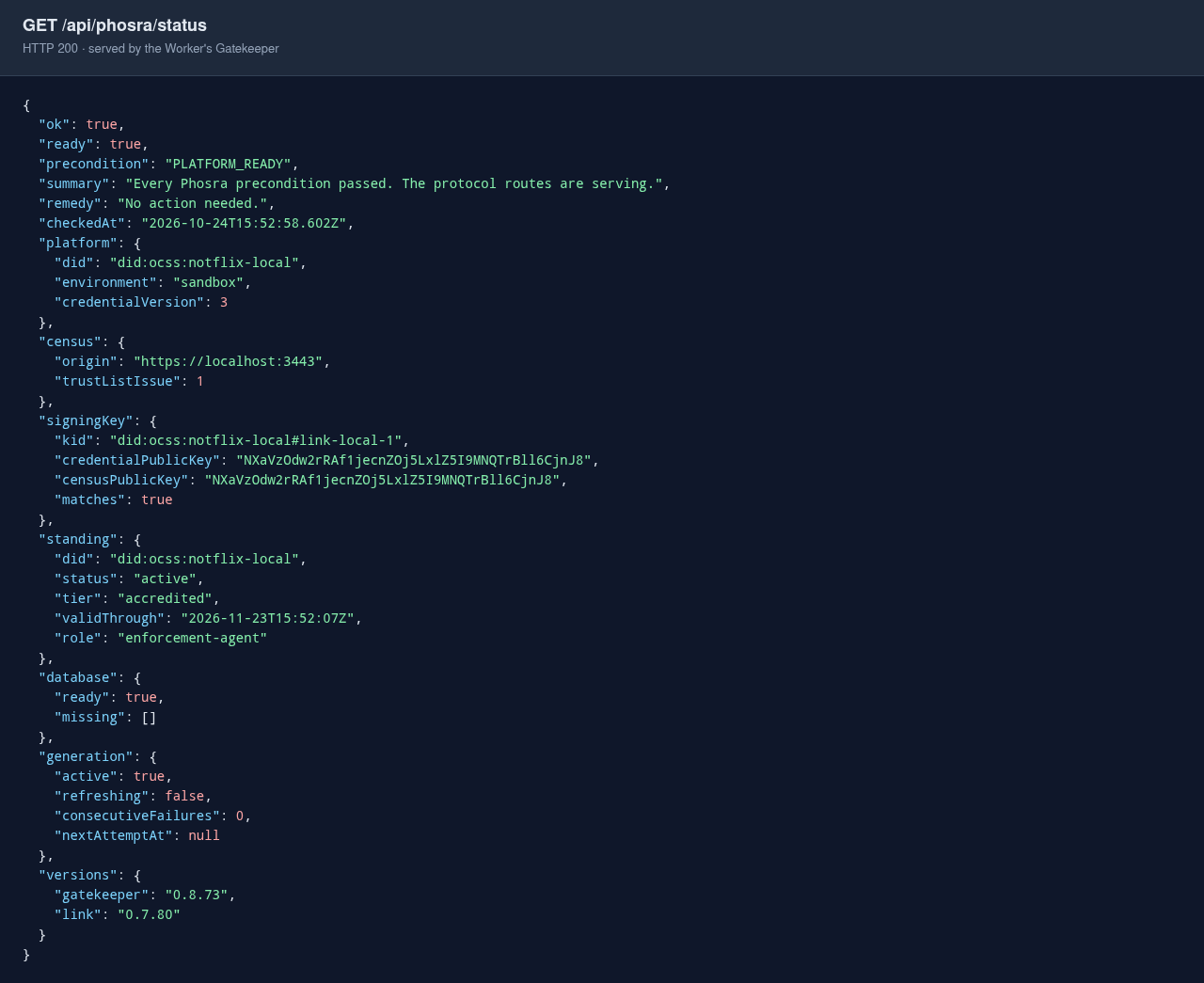Click the checkedAt timestamp value
This screenshot has width=1204, height=983.
tap(245, 223)
